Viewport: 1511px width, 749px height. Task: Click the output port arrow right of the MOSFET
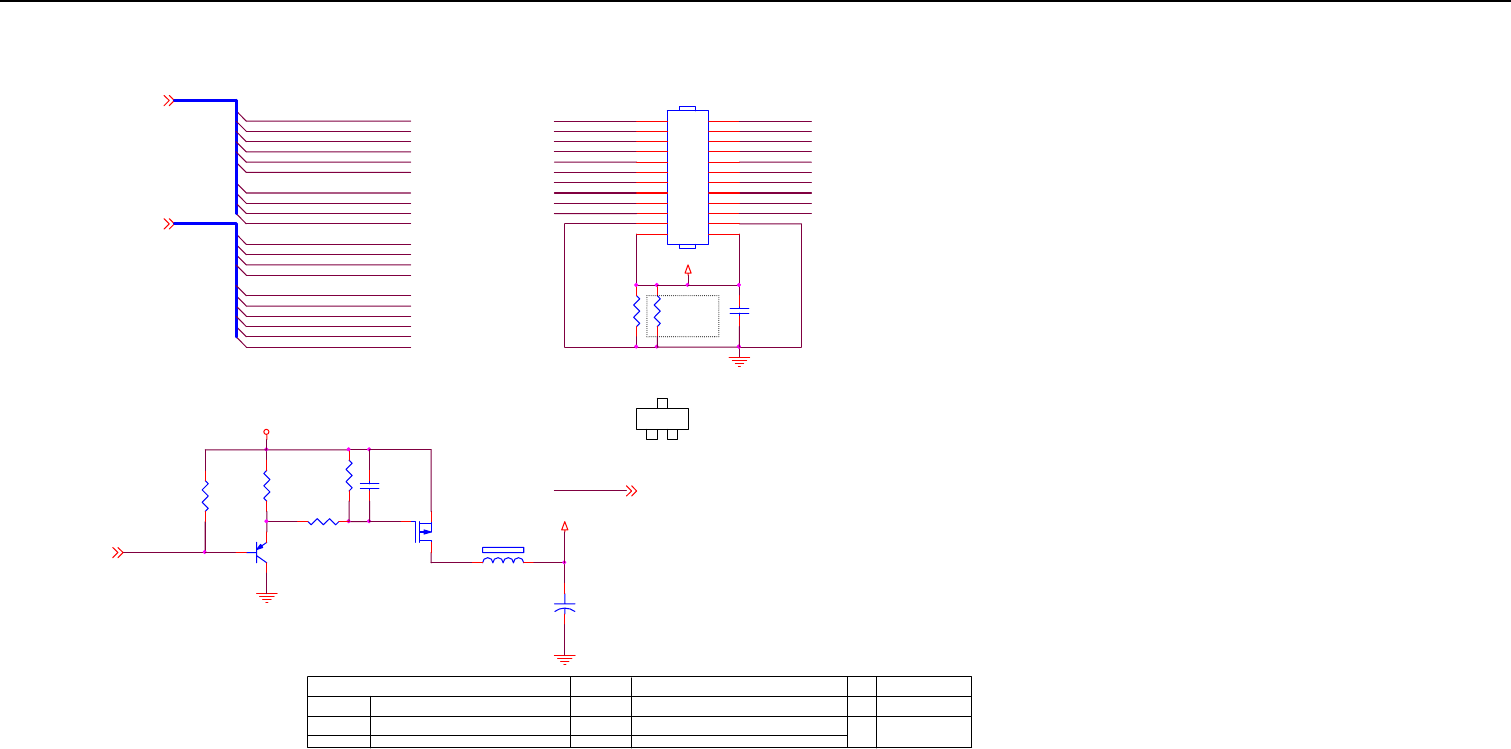coord(631,491)
